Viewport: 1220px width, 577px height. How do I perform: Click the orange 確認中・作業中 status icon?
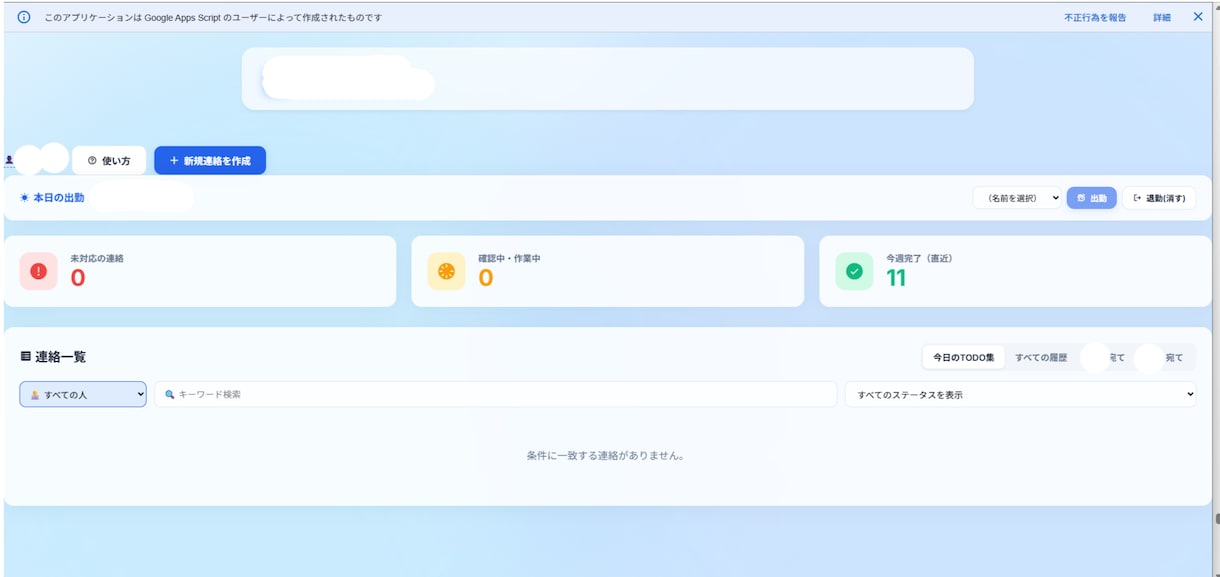click(x=446, y=271)
